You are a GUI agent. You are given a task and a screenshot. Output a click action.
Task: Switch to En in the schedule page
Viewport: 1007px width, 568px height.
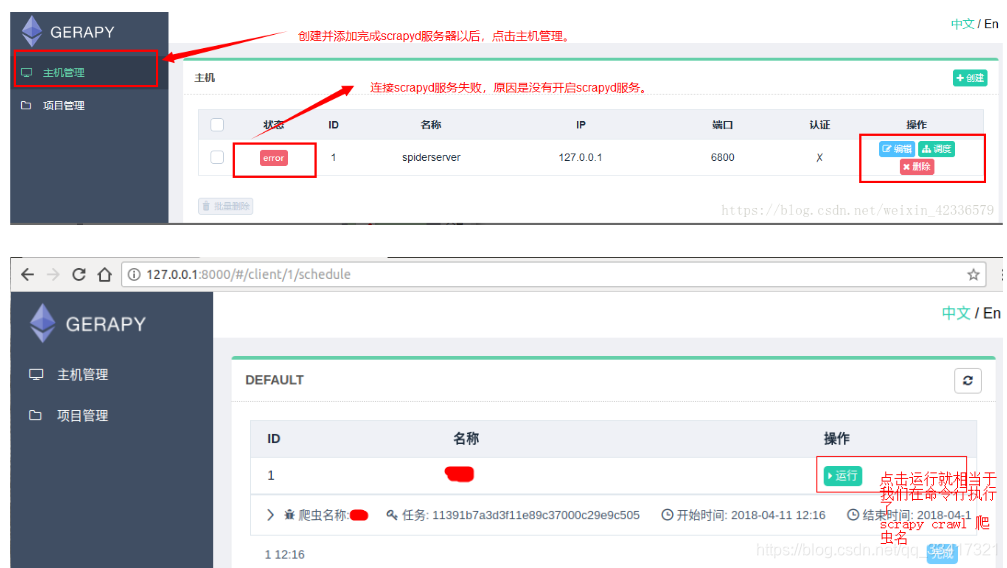[992, 313]
